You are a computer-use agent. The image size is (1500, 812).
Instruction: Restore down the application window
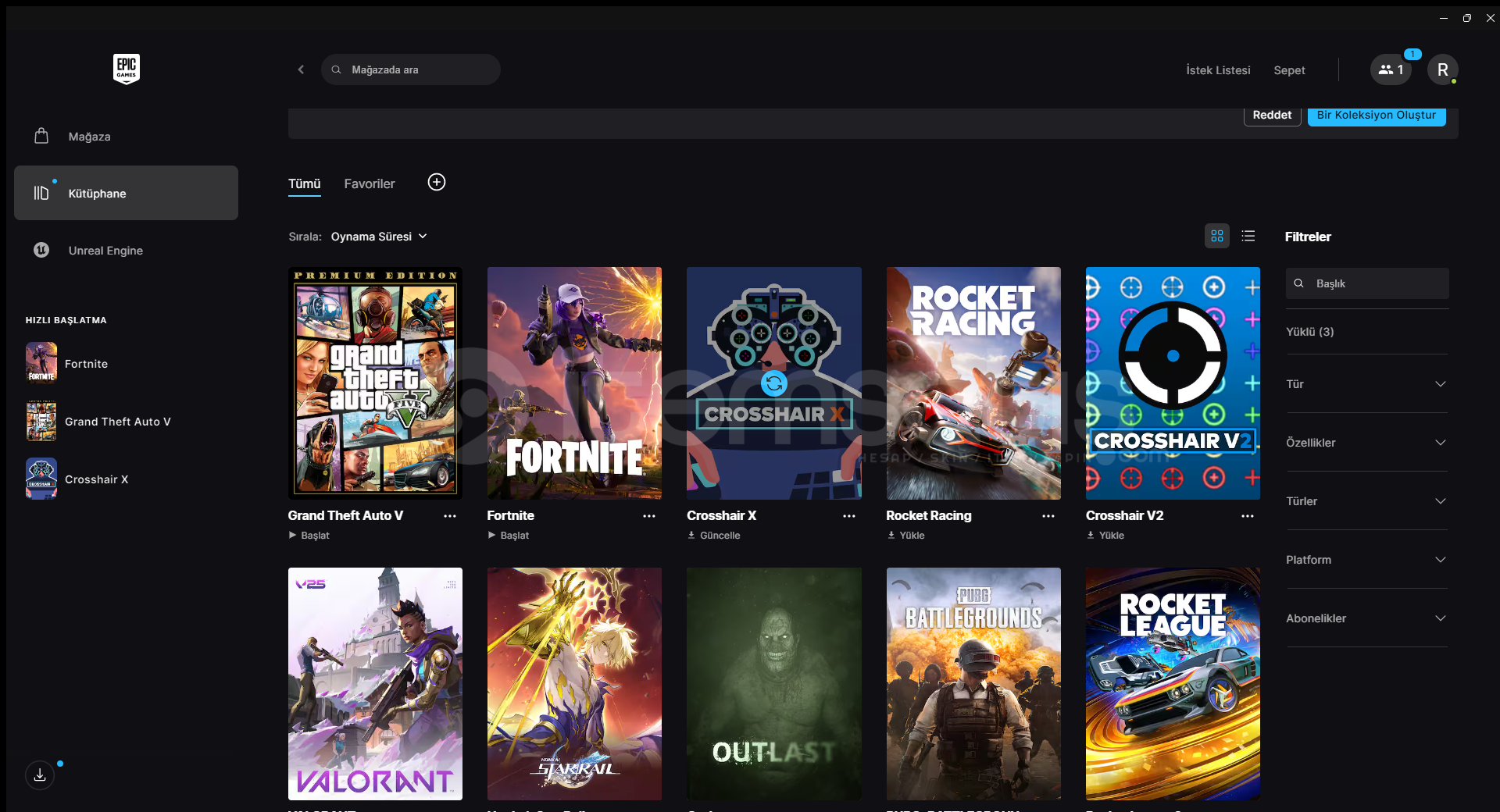(1467, 18)
